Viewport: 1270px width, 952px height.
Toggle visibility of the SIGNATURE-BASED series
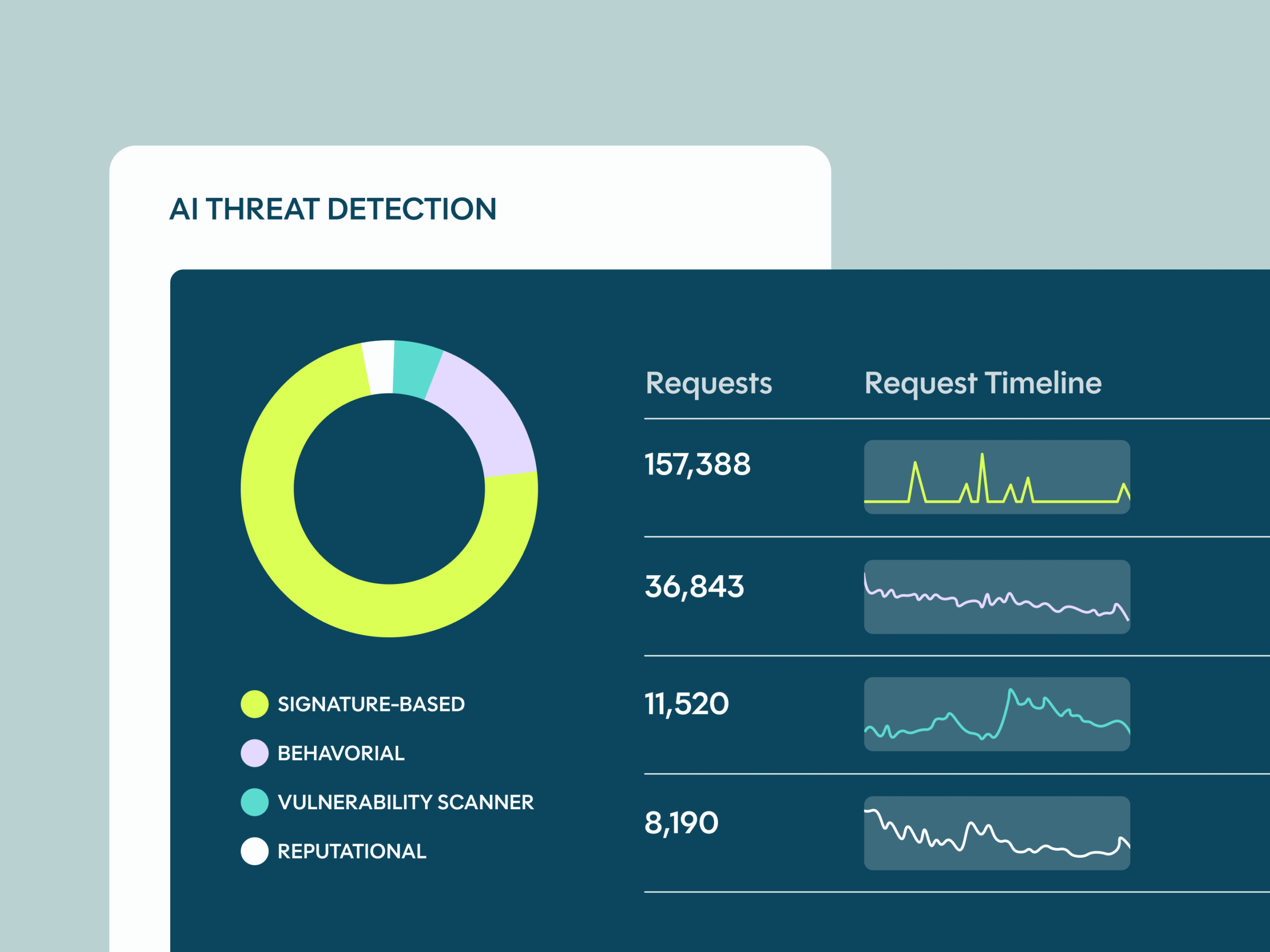click(371, 704)
